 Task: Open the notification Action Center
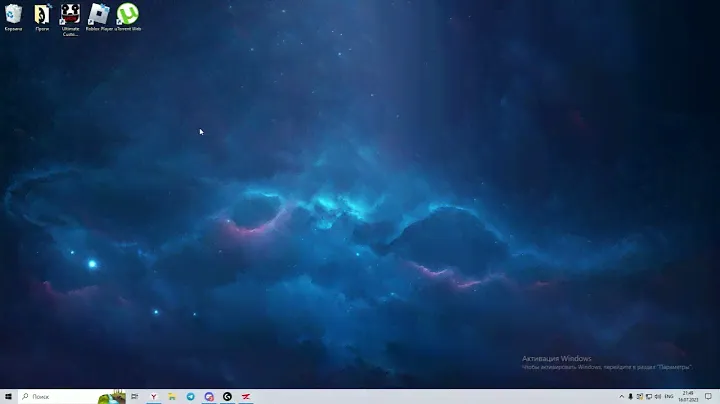708,396
